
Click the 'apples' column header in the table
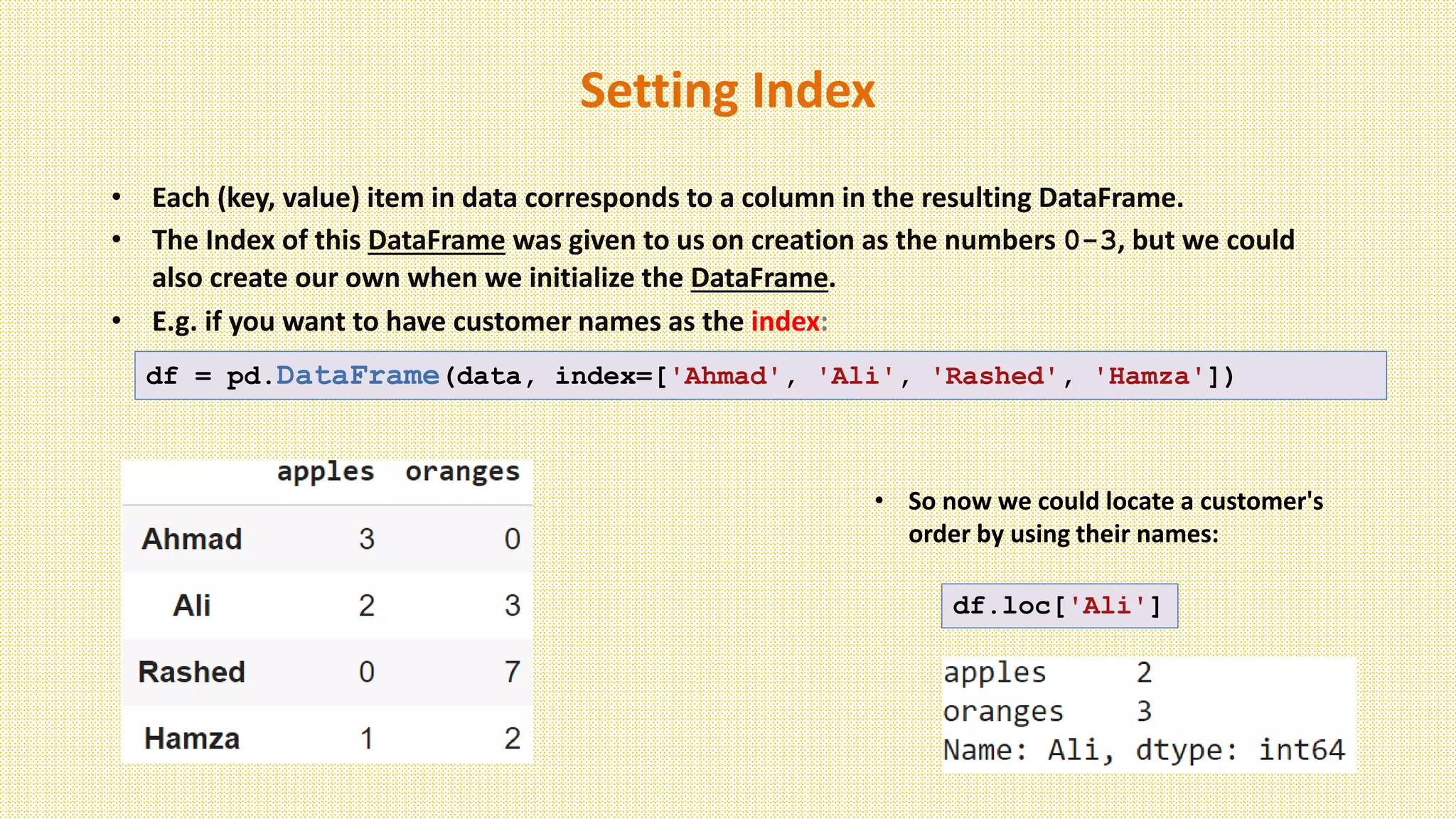(326, 472)
